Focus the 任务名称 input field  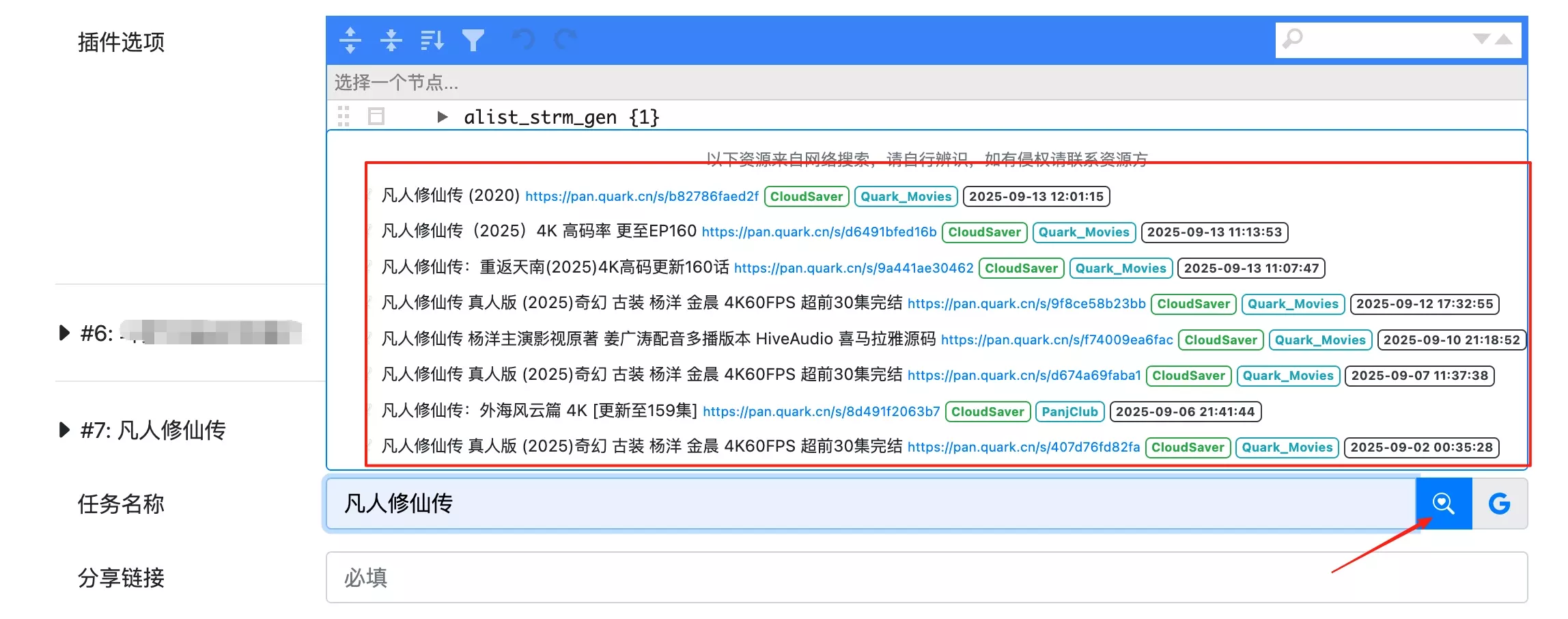871,504
